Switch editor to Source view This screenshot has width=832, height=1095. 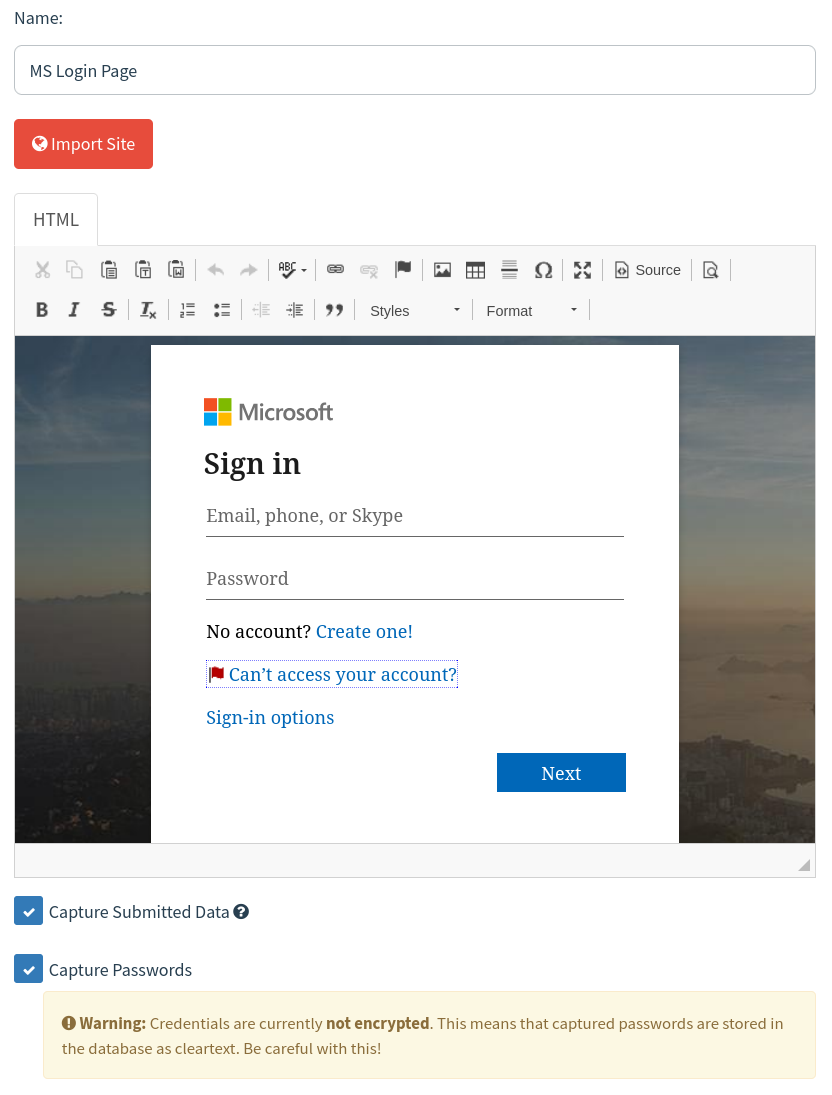coord(648,270)
